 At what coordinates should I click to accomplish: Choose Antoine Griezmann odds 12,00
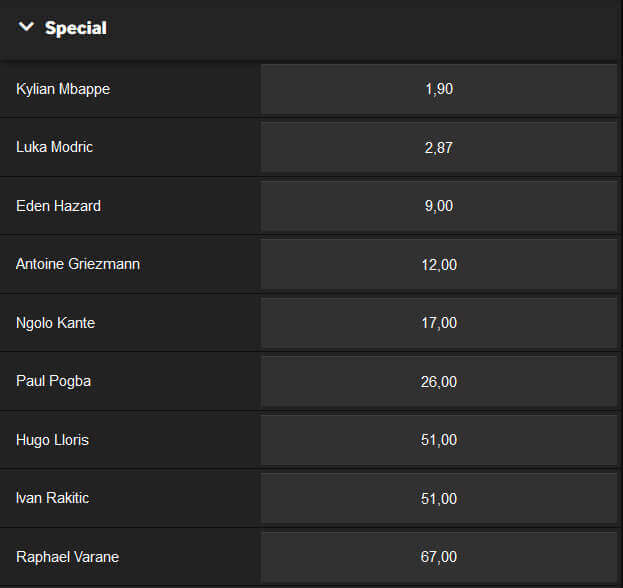tap(439, 265)
